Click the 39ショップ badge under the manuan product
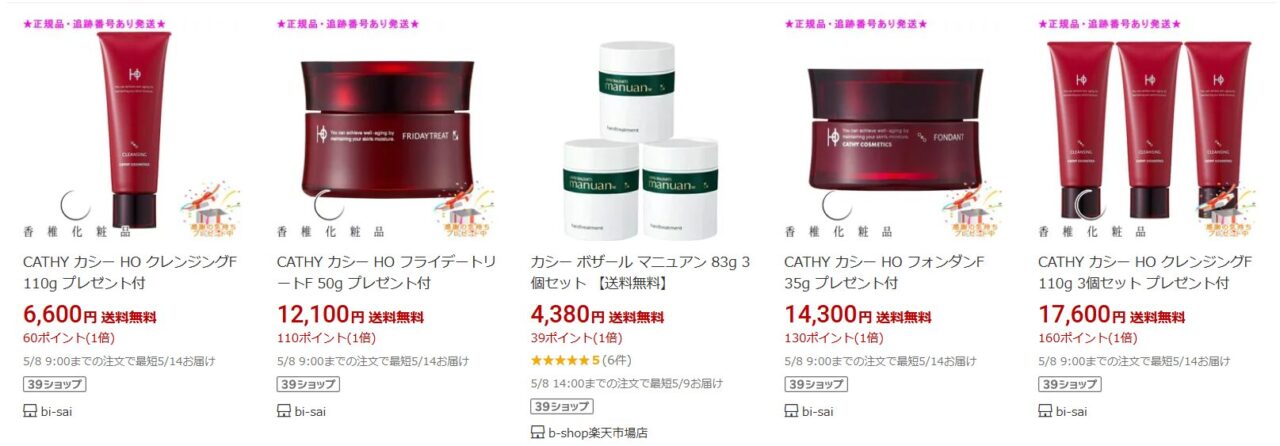 click(x=562, y=406)
